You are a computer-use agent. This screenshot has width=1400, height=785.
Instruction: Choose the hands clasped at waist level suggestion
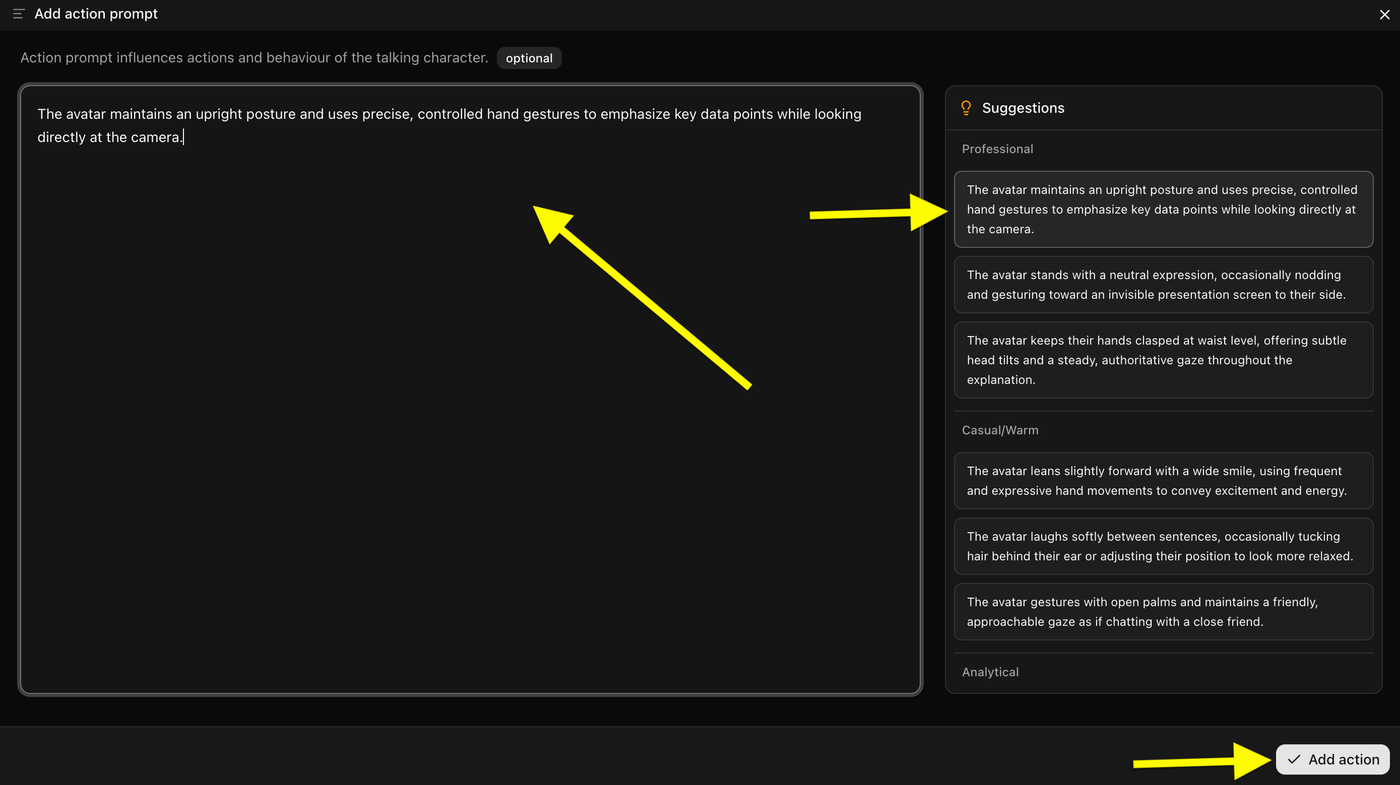[1163, 360]
